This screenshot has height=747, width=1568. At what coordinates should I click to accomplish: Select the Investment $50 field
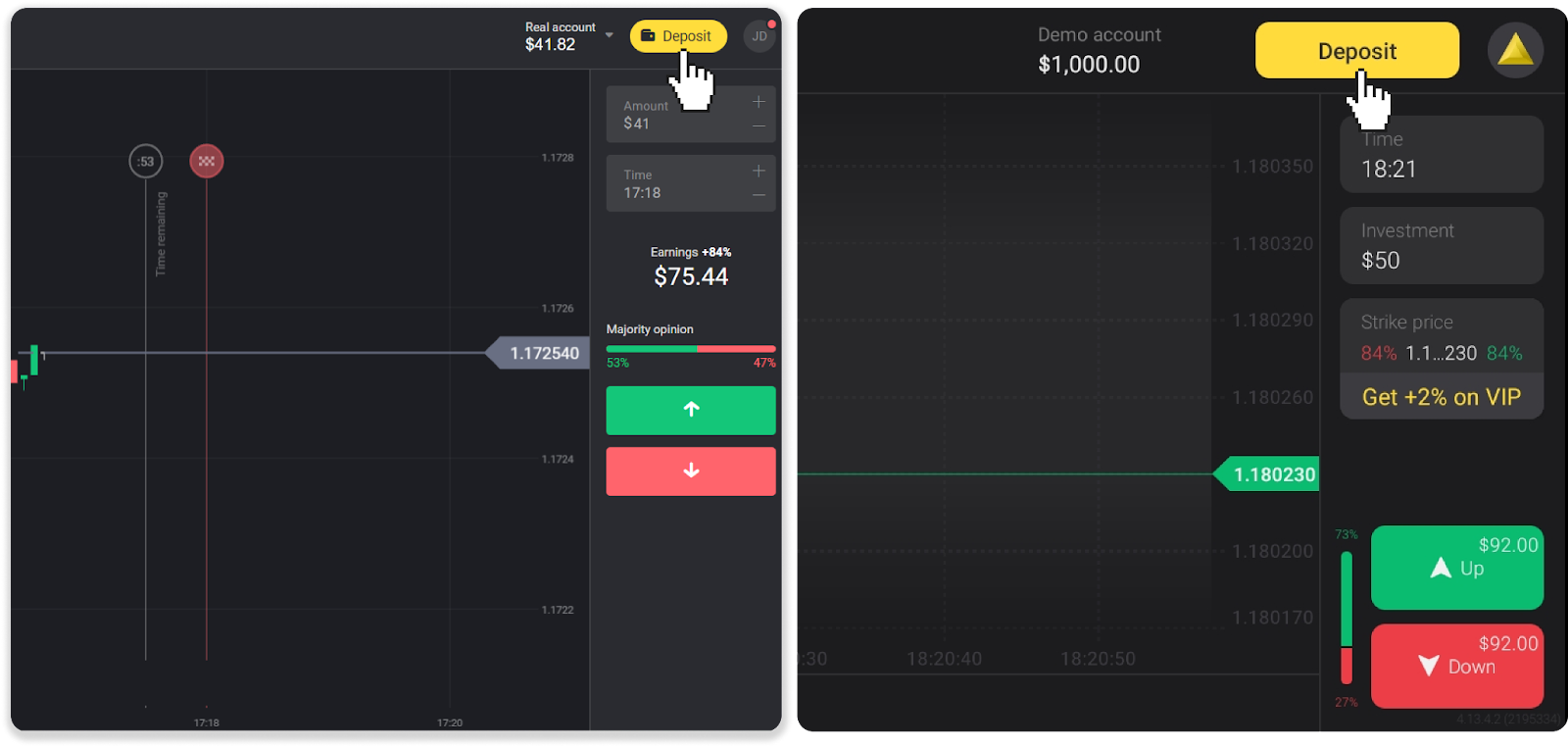click(x=1441, y=246)
